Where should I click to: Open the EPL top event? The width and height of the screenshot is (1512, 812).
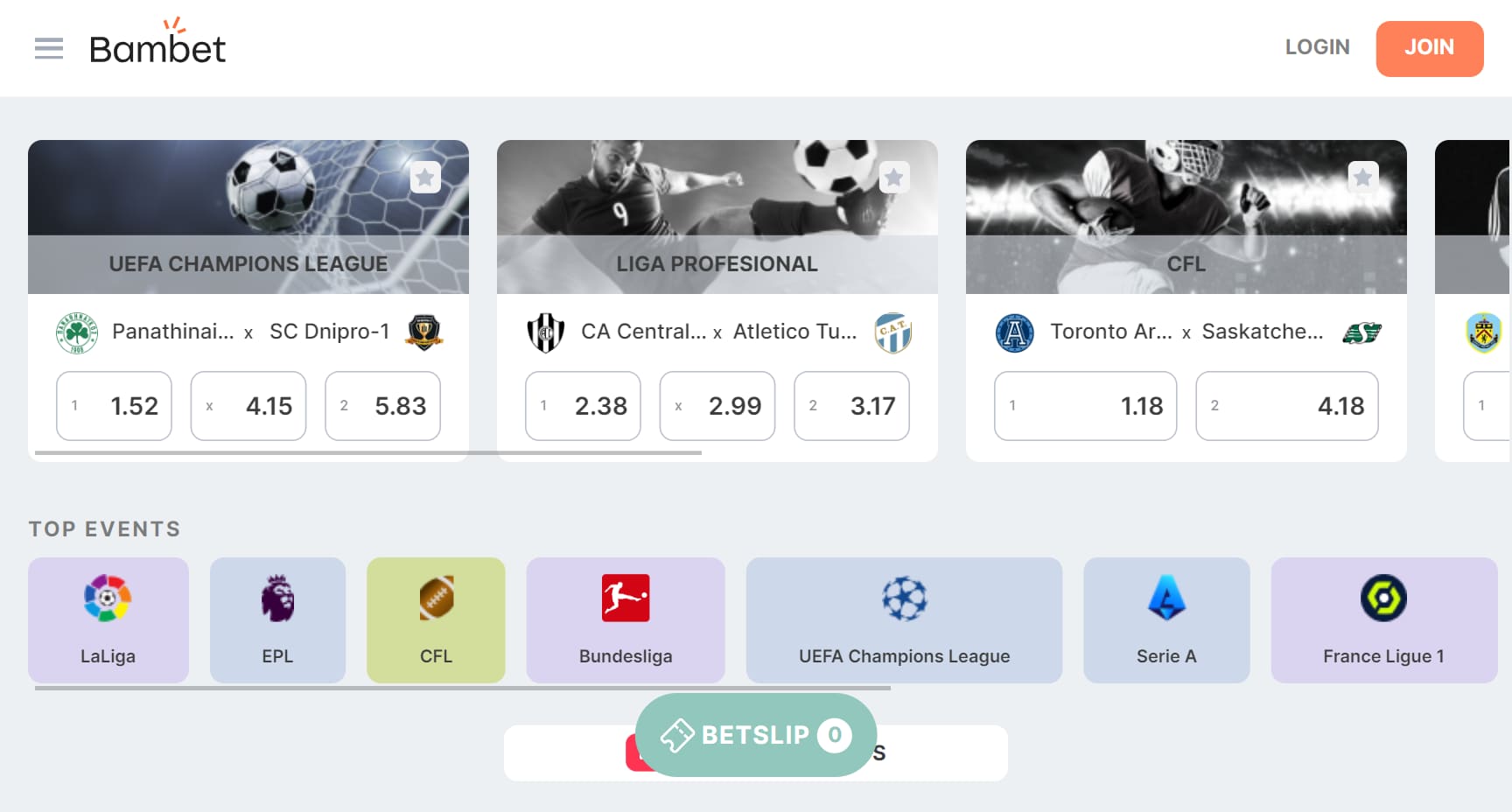pos(277,619)
